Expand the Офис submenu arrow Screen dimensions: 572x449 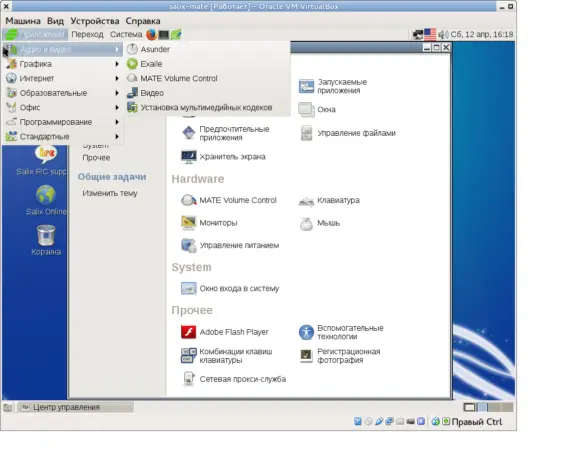pyautogui.click(x=117, y=108)
